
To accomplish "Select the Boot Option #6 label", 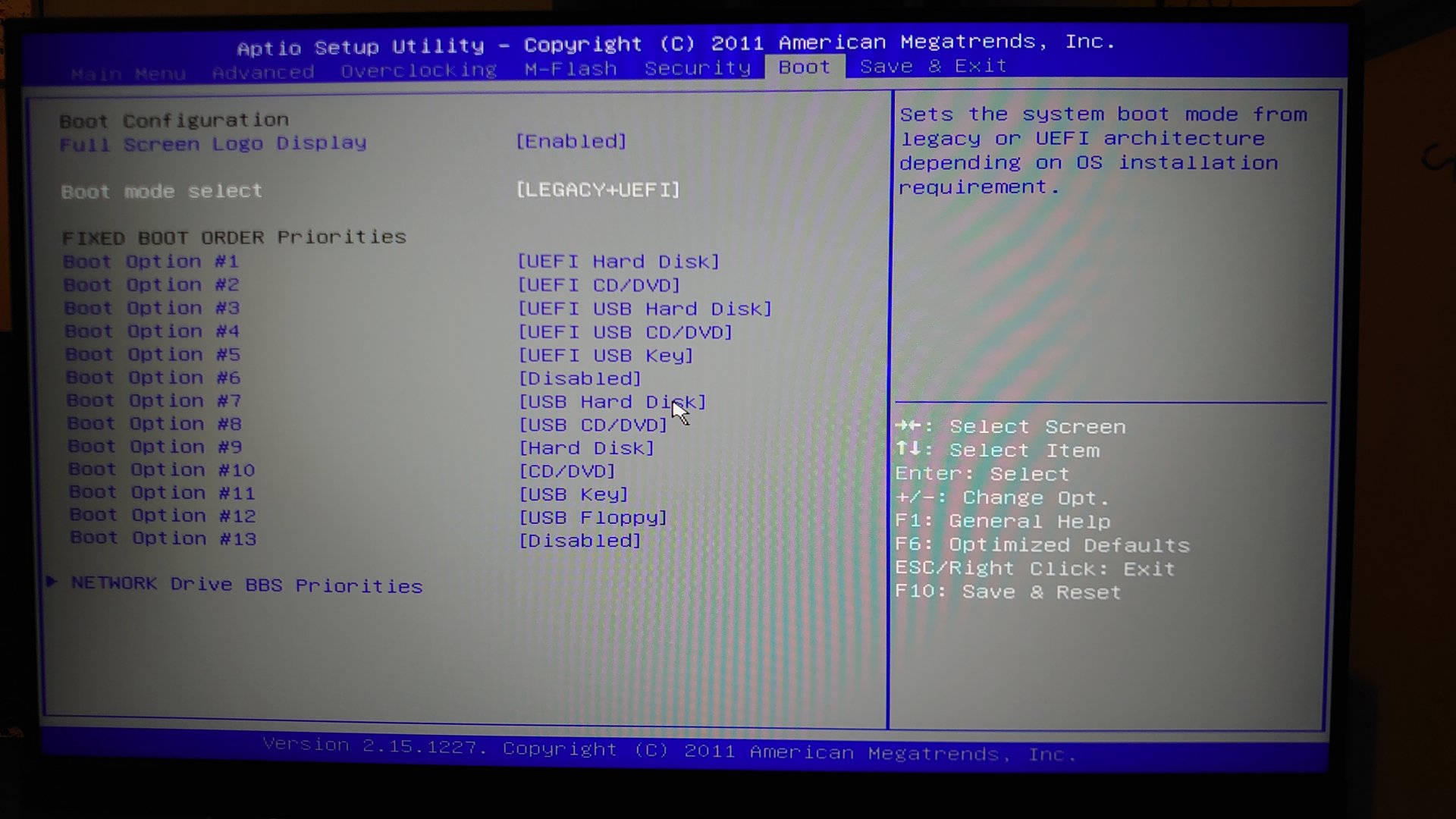I will point(153,378).
